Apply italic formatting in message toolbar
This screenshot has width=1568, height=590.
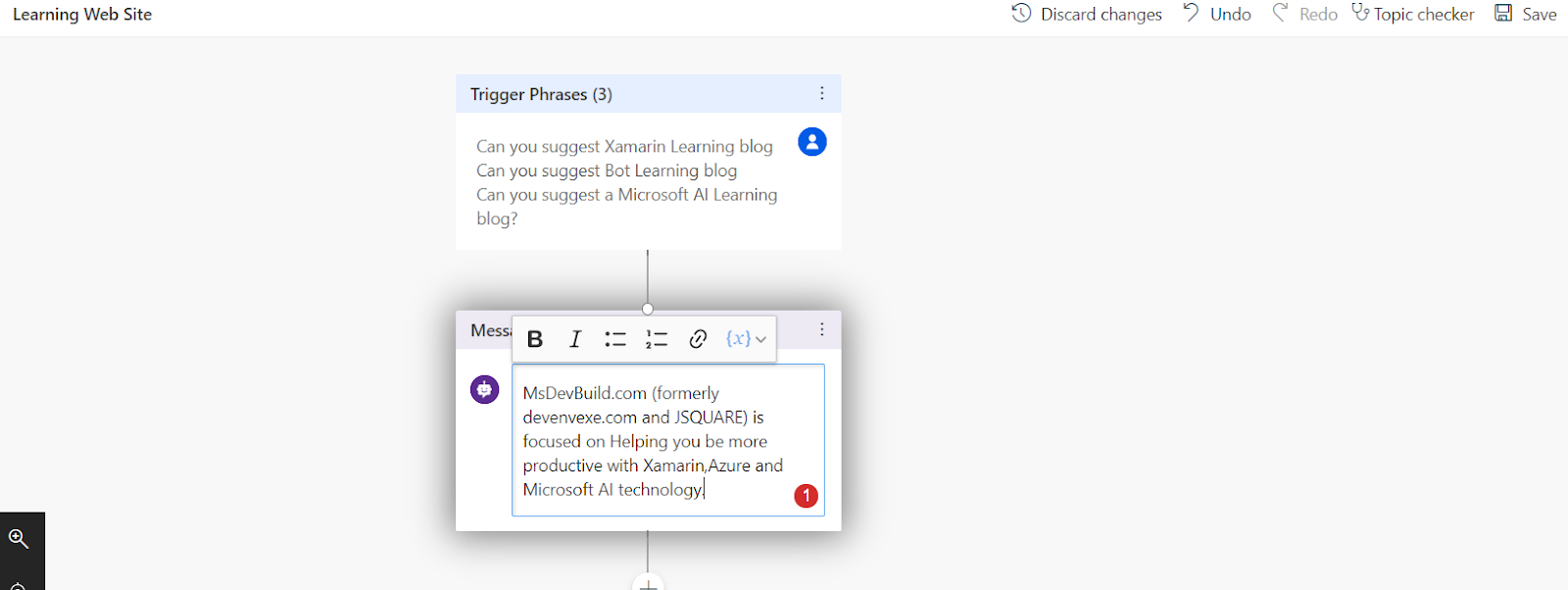pos(575,339)
